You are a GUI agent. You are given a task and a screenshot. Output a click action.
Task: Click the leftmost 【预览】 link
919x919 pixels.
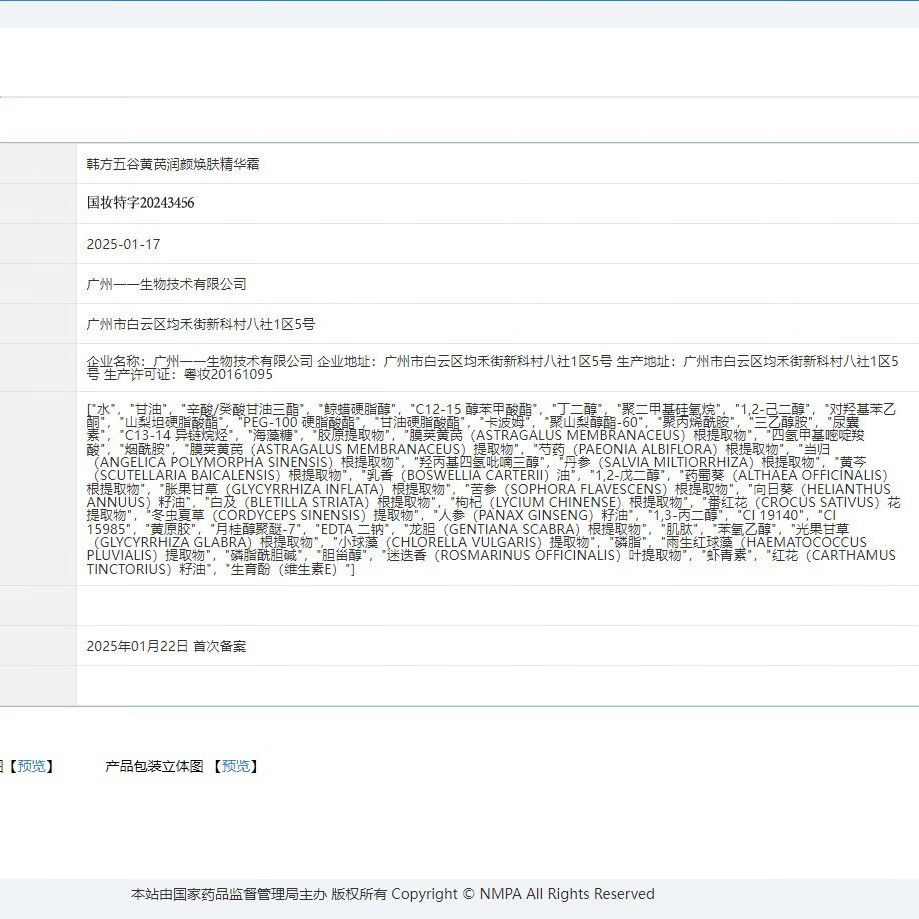click(30, 766)
